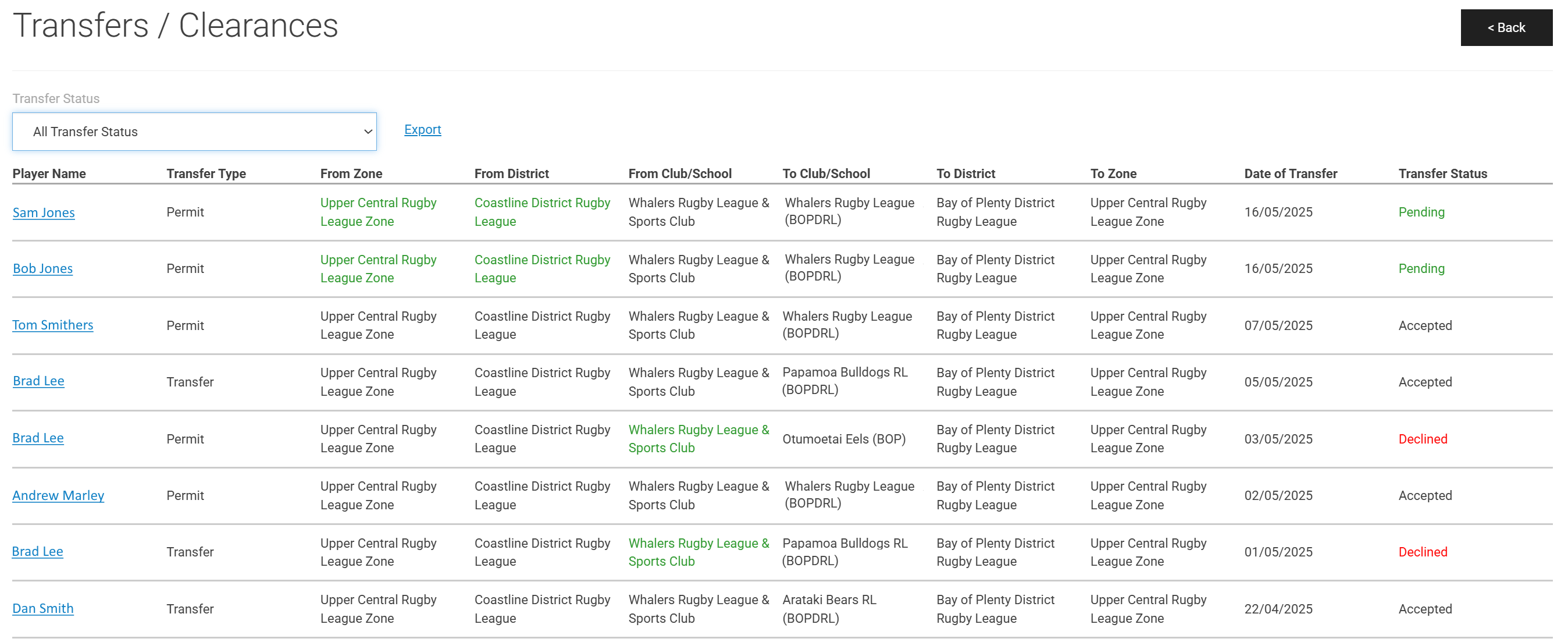The height and width of the screenshot is (642, 1568).
Task: Open Tom Smithers player link
Action: click(53, 325)
